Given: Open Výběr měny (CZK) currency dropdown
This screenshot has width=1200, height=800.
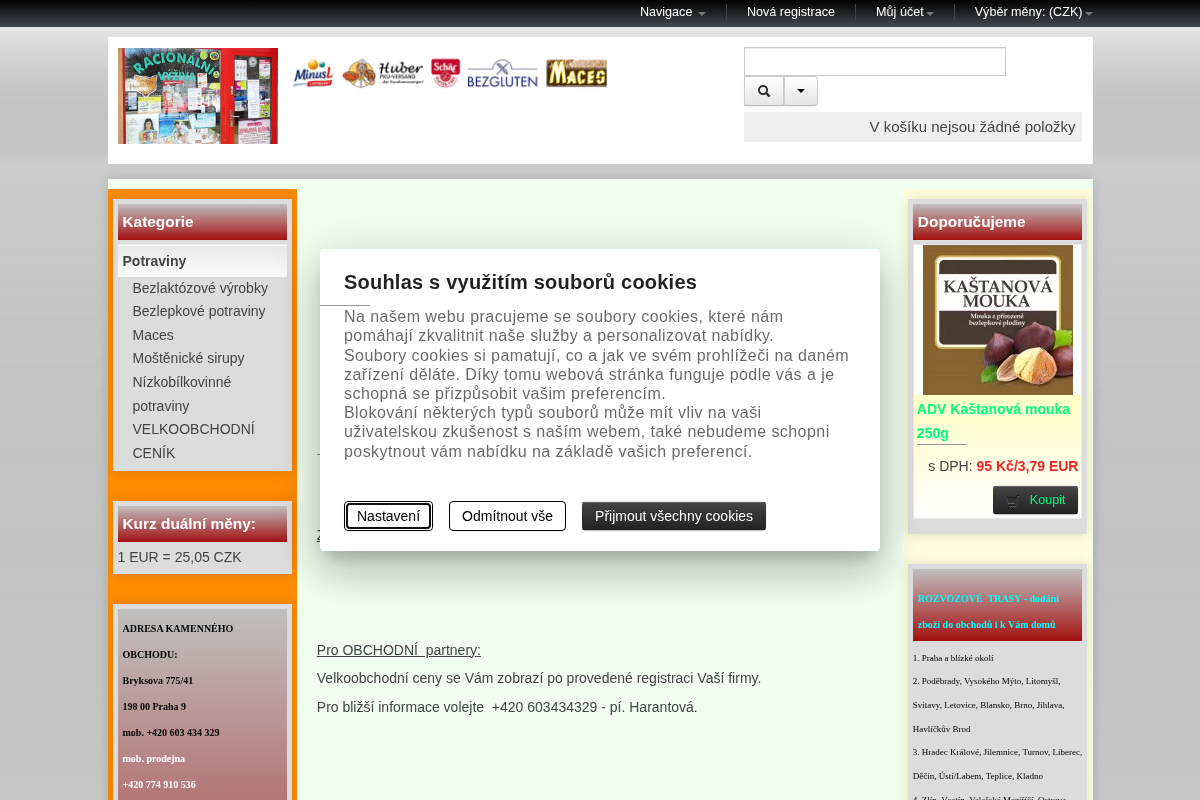Looking at the screenshot, I should point(1034,12).
